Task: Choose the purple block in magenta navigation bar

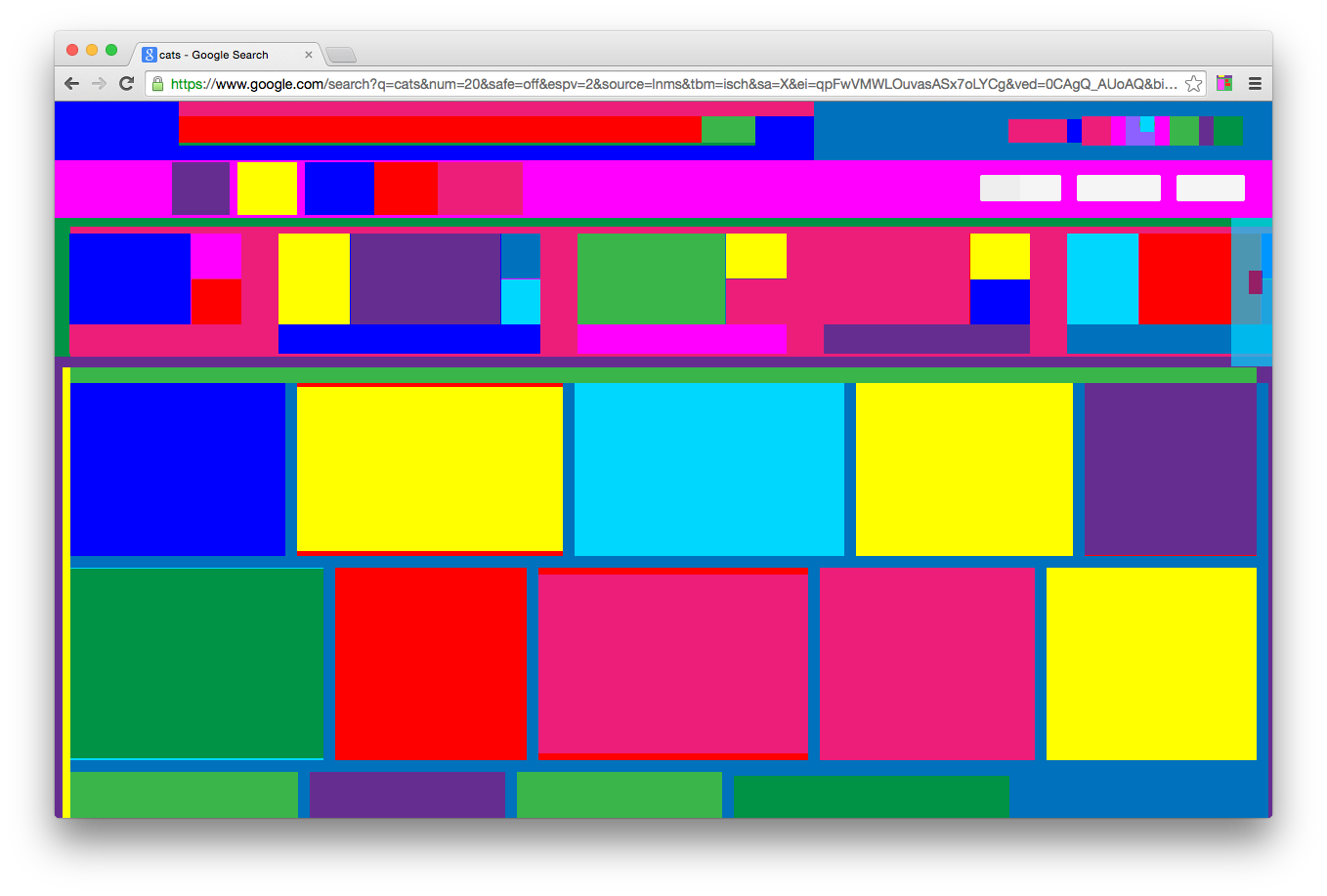Action: point(200,188)
